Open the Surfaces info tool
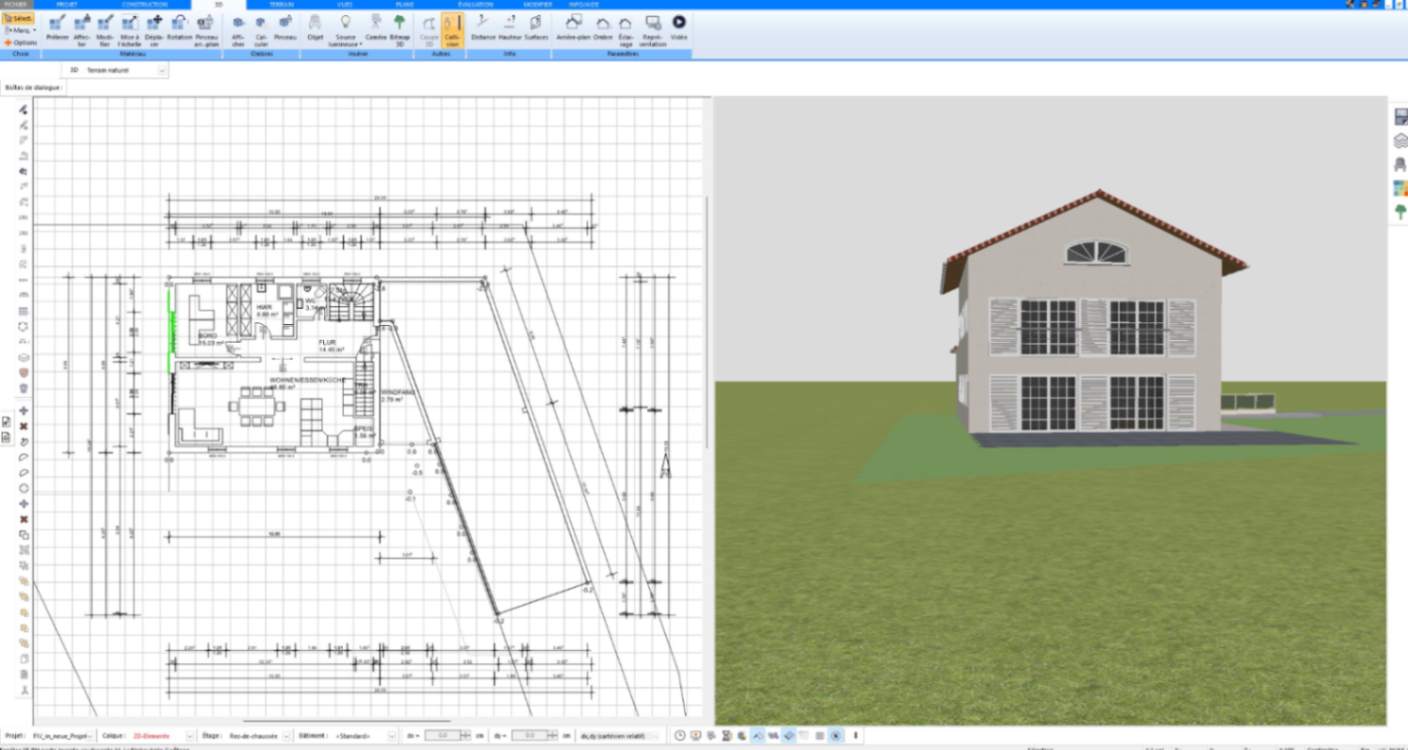 [x=536, y=28]
